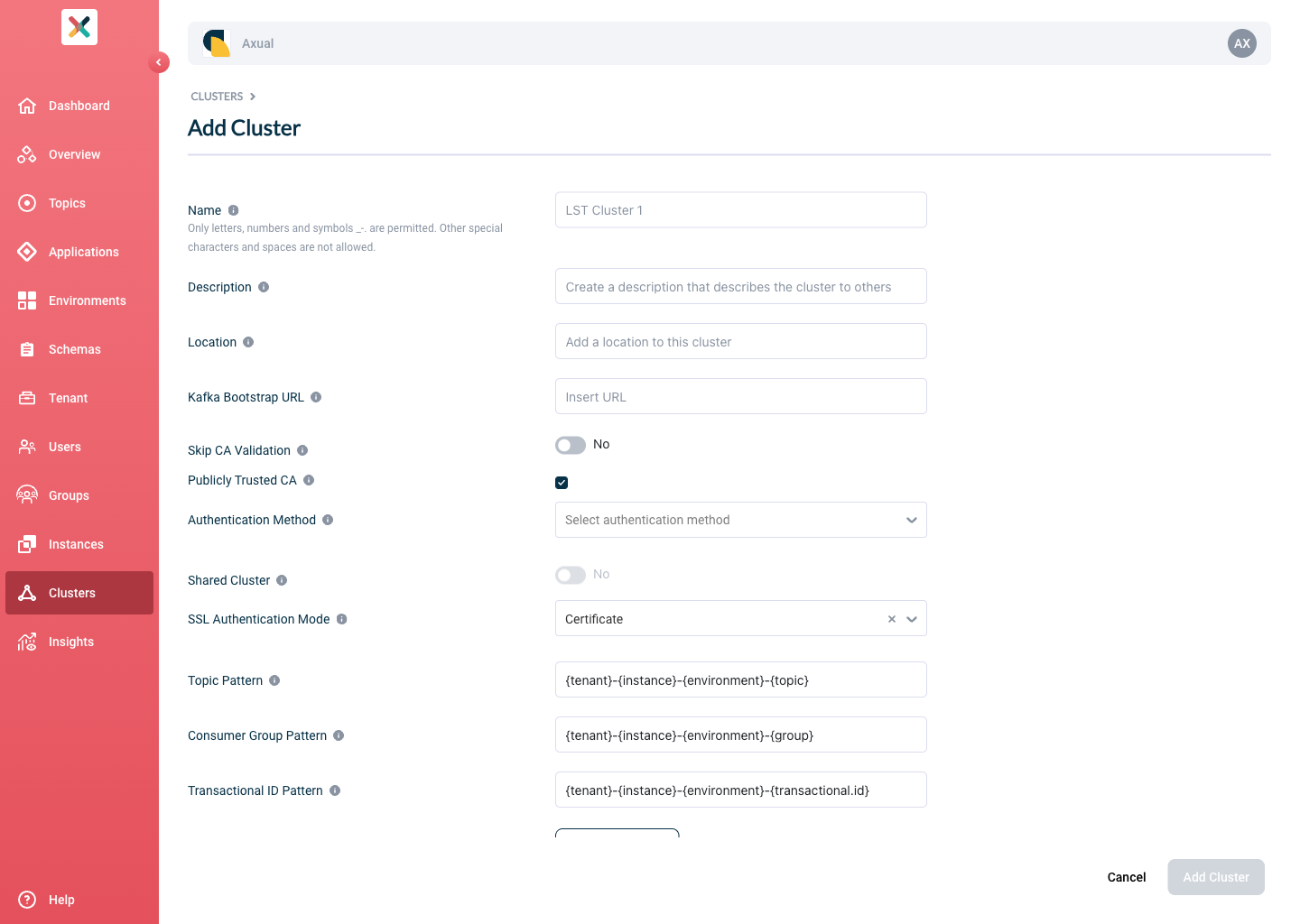The width and height of the screenshot is (1300, 924).
Task: Show info tooltip for SSL Authentication Mode
Action: pyautogui.click(x=342, y=619)
